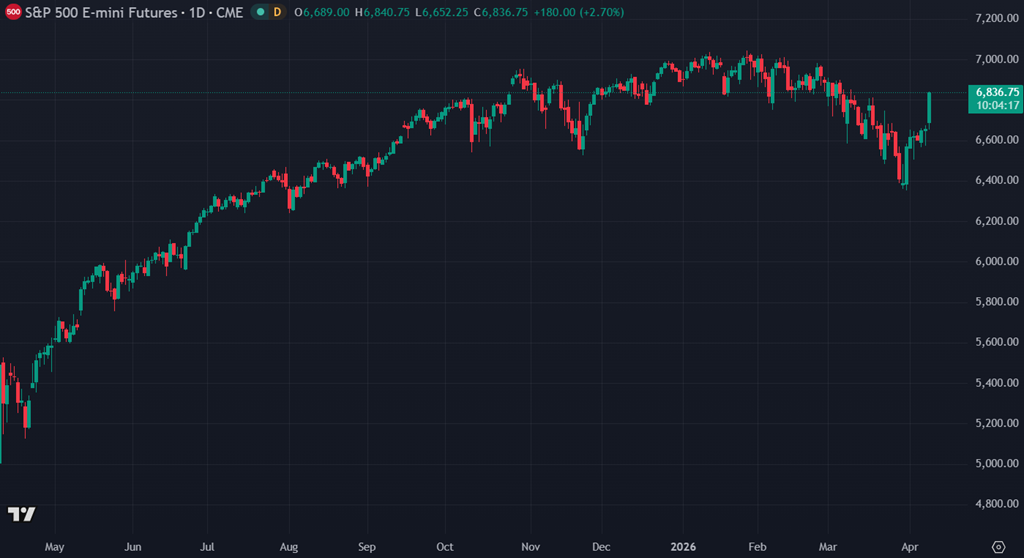Click the 7,200.00 price scale label
1024x558 pixels.
coord(994,18)
